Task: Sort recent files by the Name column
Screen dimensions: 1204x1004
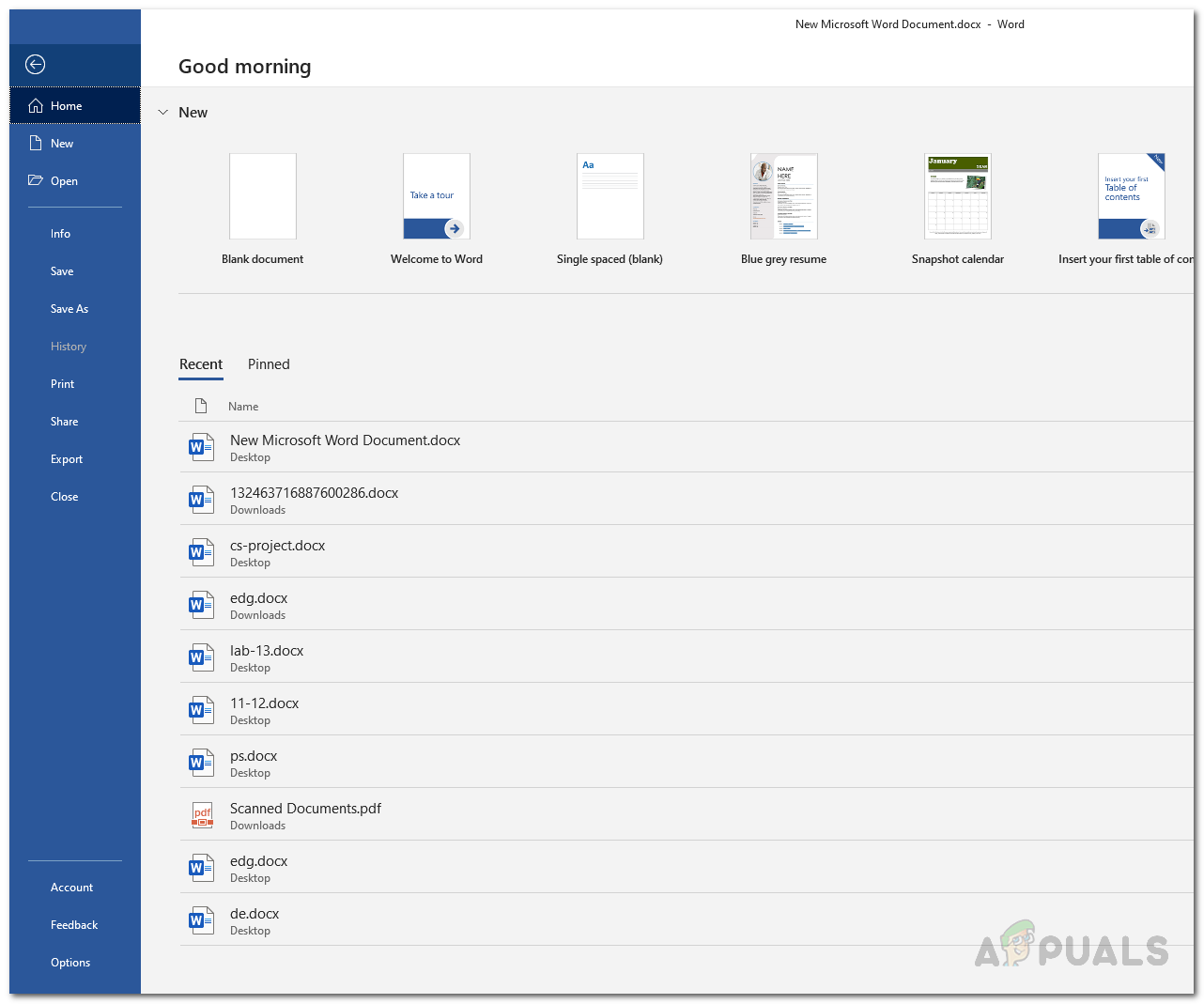Action: point(243,407)
